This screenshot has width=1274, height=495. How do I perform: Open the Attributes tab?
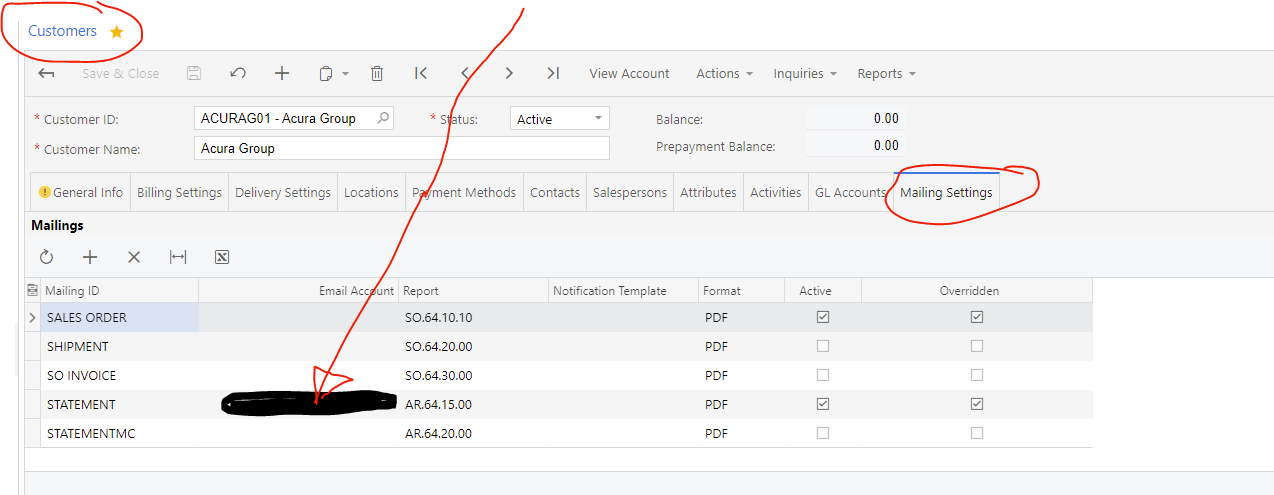[708, 192]
